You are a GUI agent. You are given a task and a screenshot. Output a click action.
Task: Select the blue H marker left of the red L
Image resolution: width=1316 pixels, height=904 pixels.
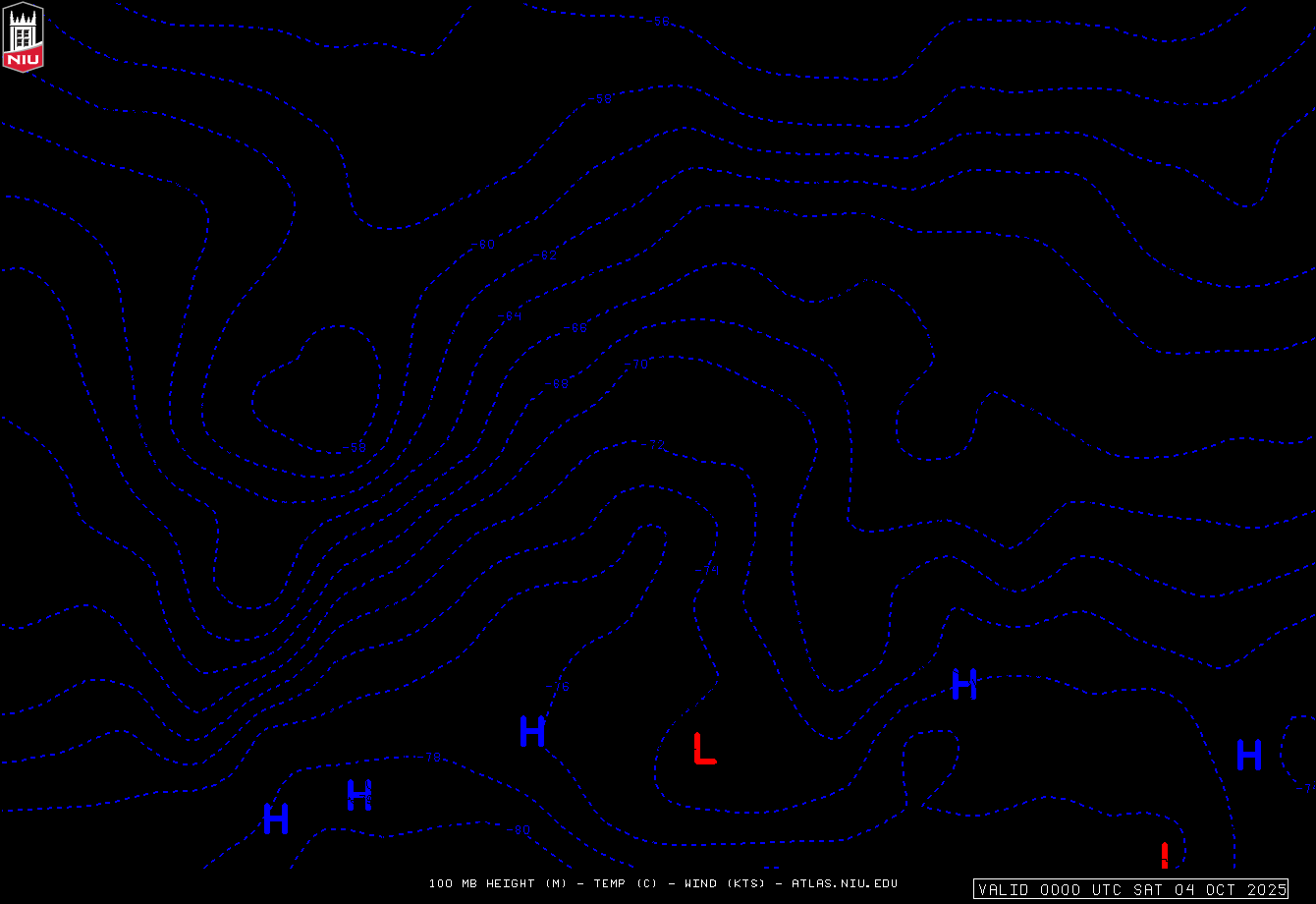coord(531,731)
